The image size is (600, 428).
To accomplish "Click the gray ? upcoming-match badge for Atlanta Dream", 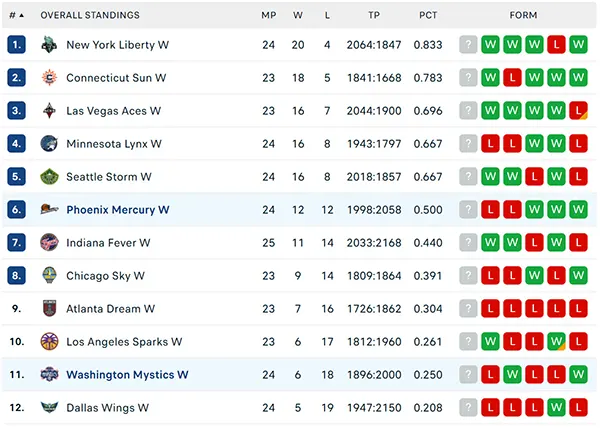I will click(x=468, y=309).
